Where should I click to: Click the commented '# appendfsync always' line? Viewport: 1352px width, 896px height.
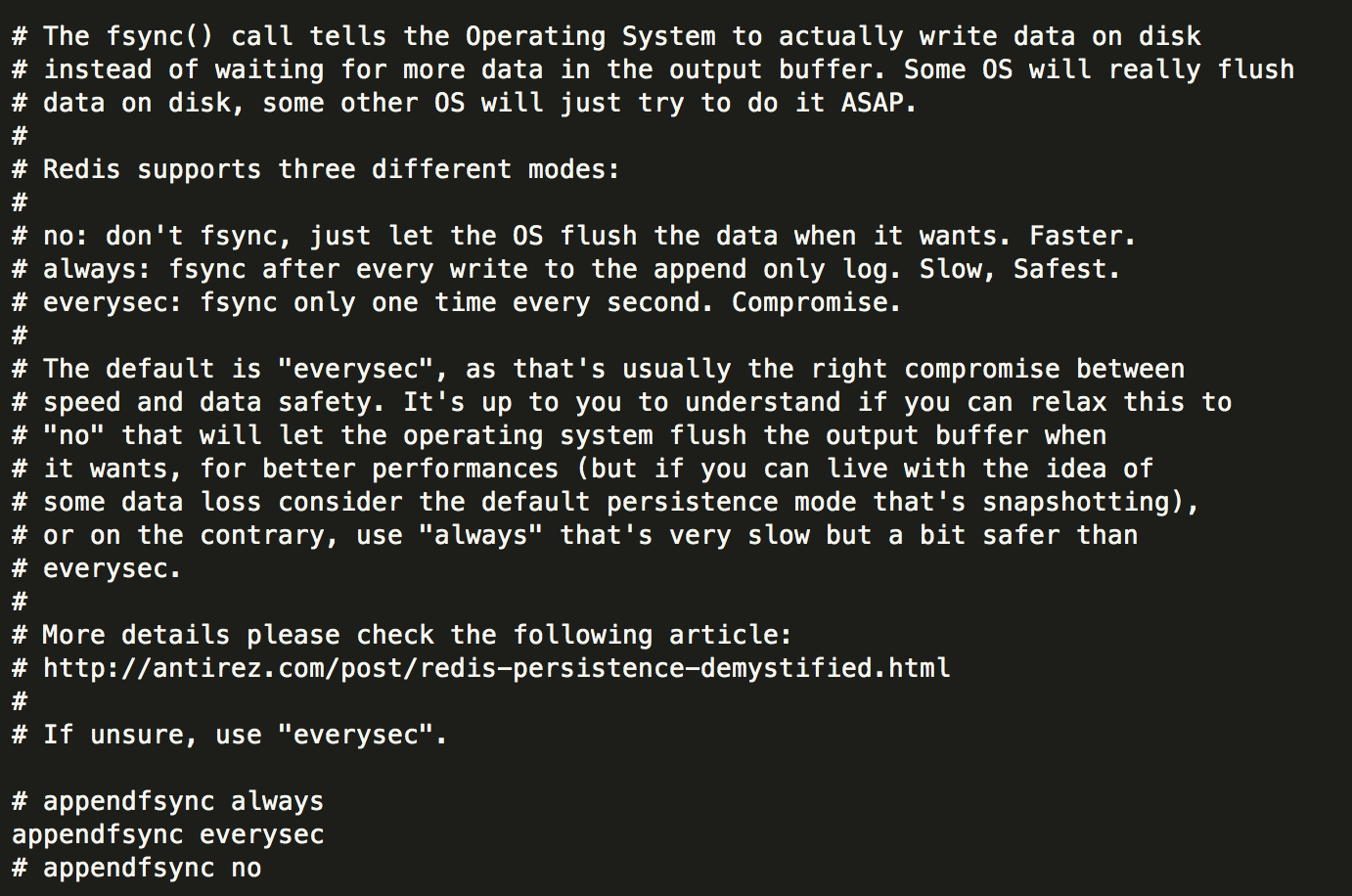[167, 801]
